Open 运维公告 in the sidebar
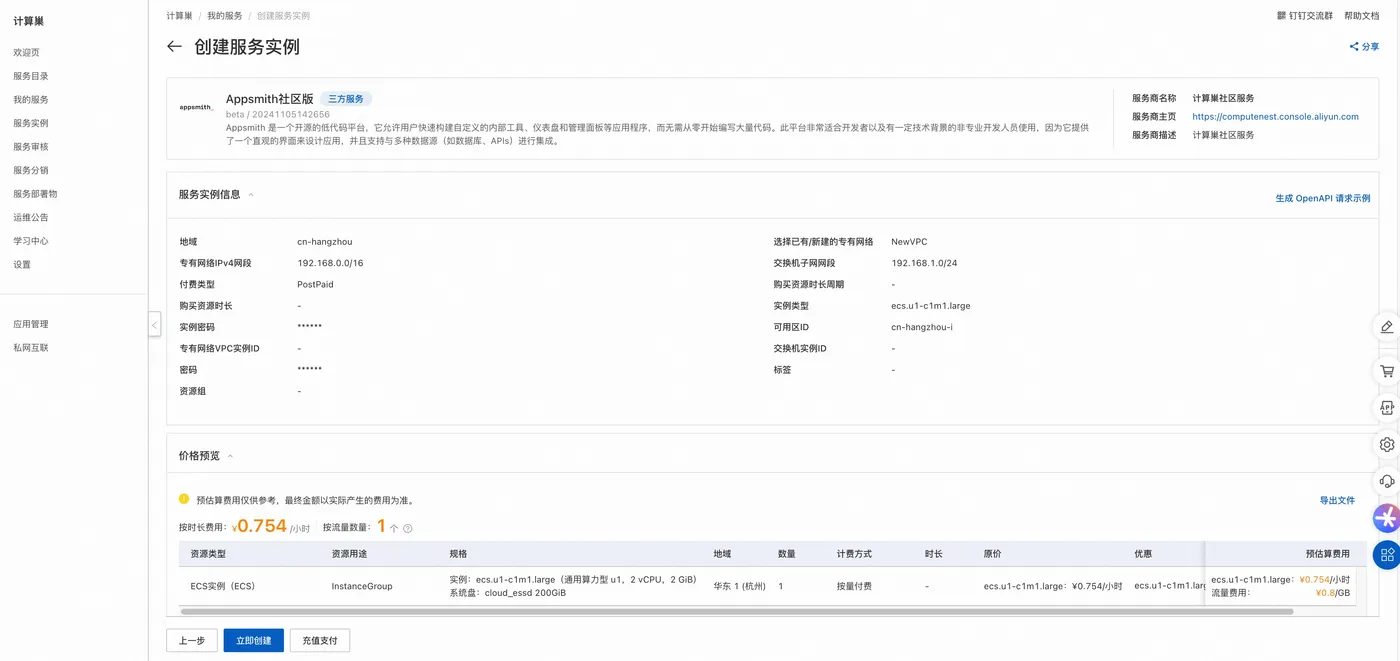 pyautogui.click(x=31, y=217)
